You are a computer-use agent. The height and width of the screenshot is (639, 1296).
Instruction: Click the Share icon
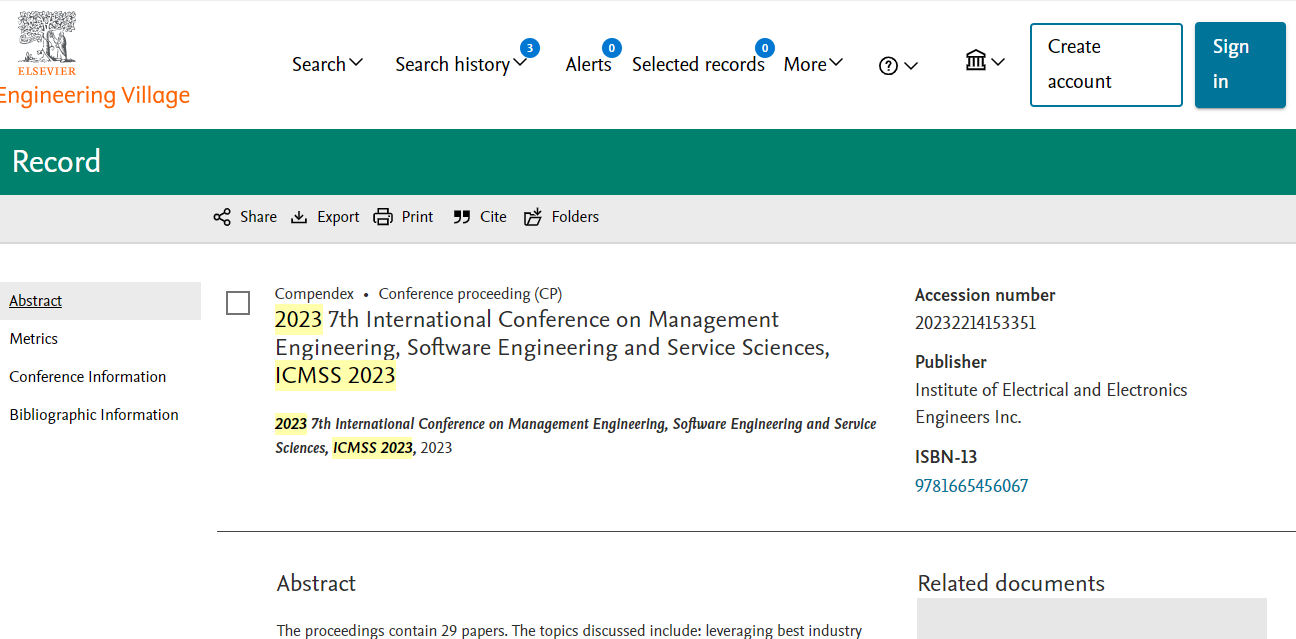(222, 217)
